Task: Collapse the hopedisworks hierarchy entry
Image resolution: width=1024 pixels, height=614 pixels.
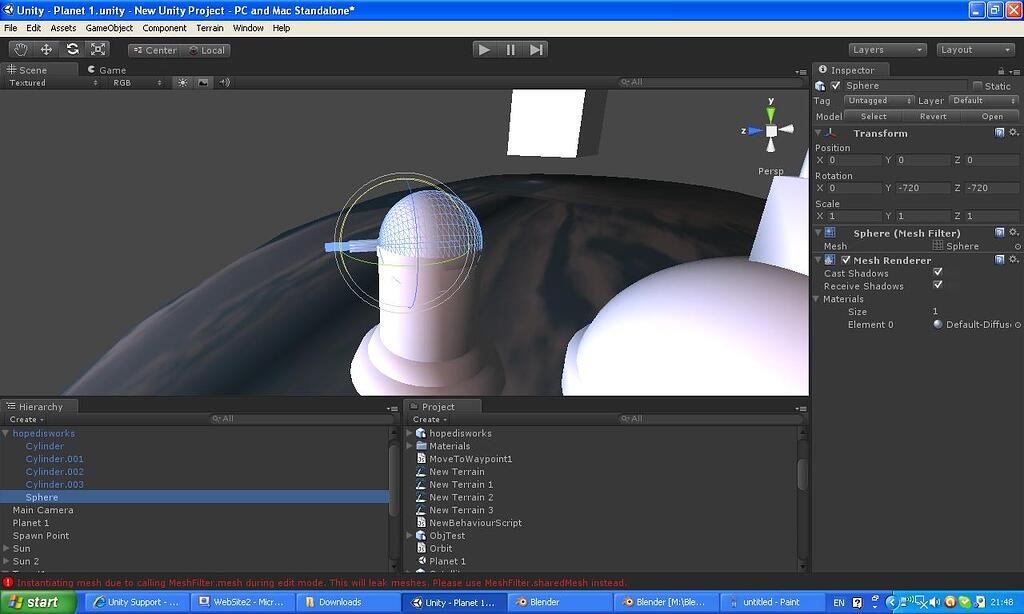Action: coord(7,433)
